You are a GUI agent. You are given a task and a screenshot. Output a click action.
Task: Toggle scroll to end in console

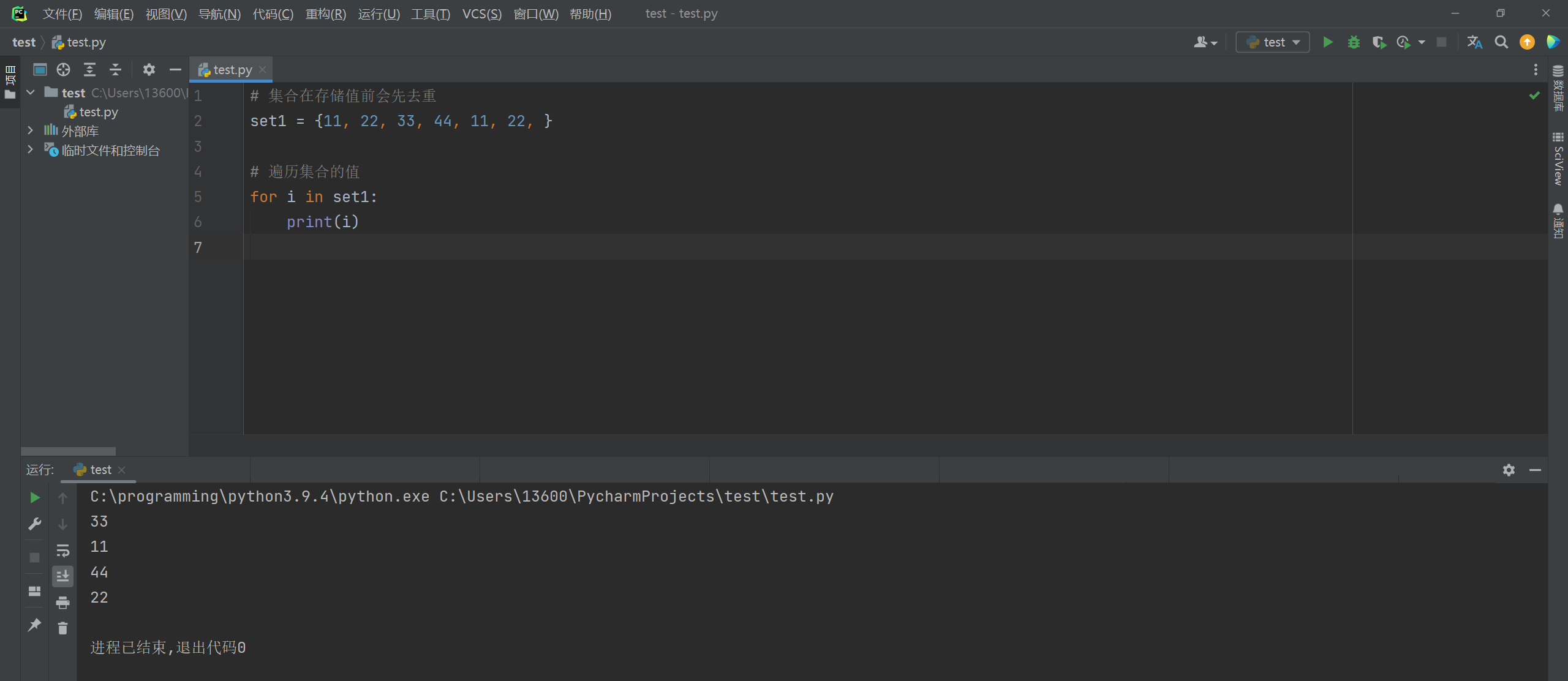coord(62,576)
